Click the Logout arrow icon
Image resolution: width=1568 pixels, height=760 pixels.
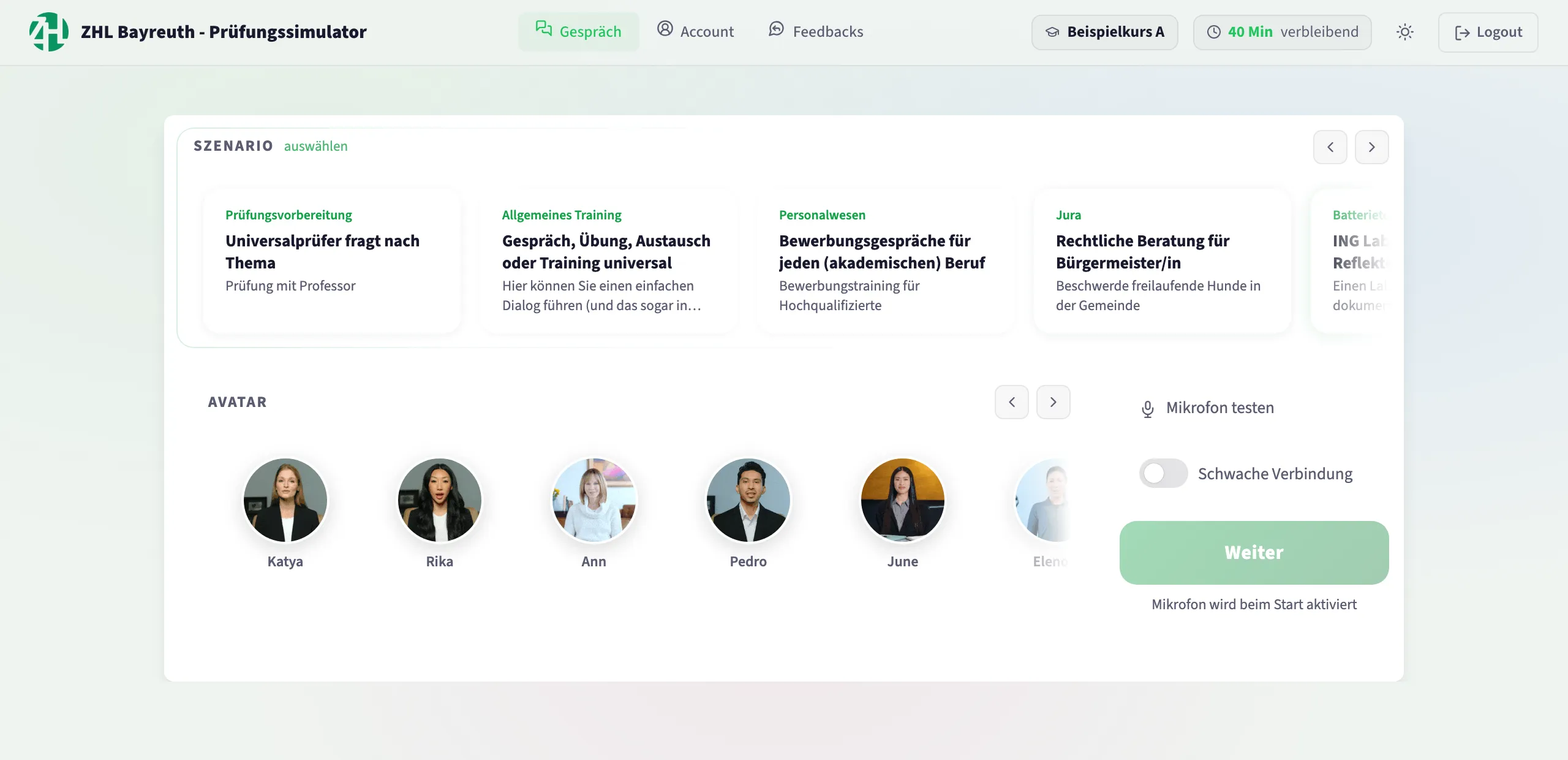click(1463, 33)
